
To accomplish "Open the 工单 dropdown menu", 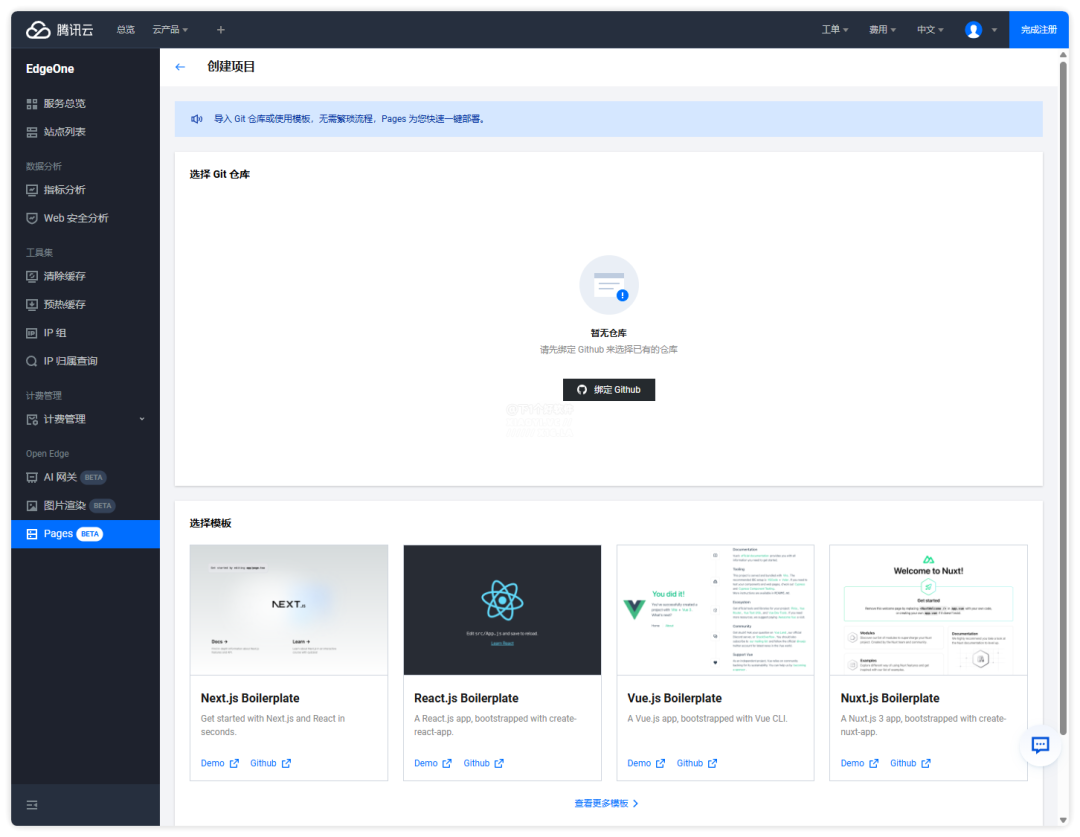I will pos(835,30).
